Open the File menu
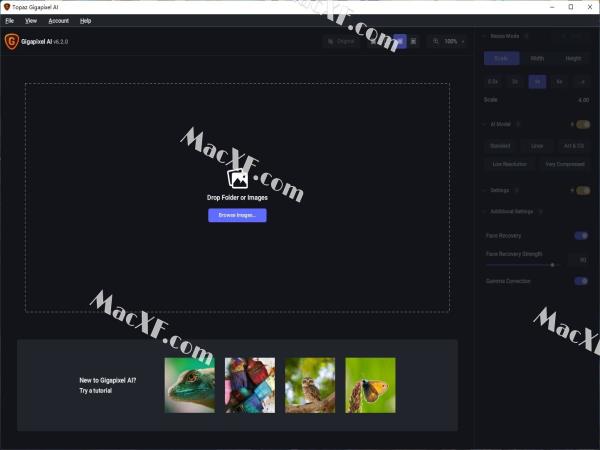 (10, 21)
